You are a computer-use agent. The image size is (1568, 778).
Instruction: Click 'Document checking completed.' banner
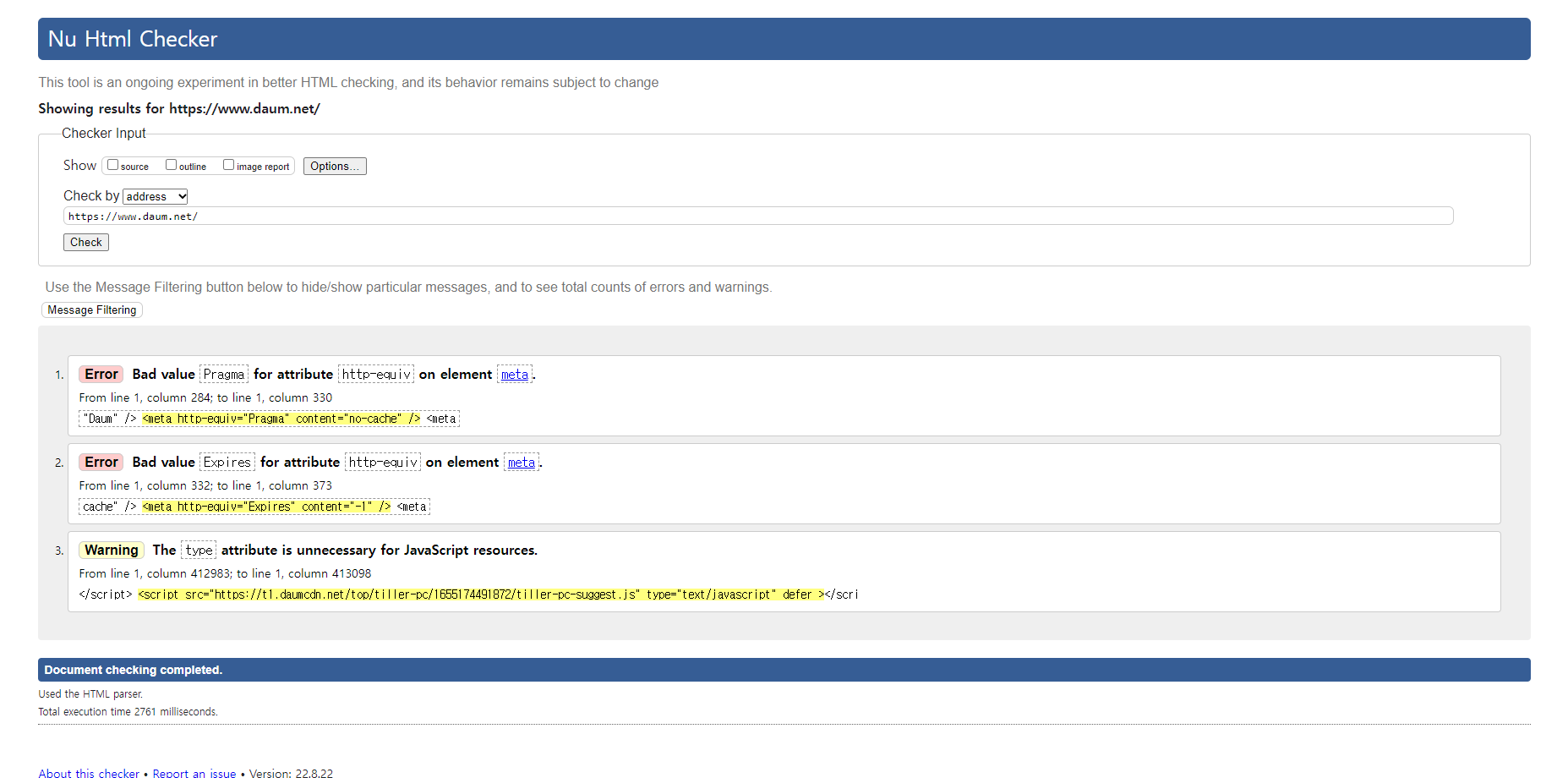pos(784,670)
